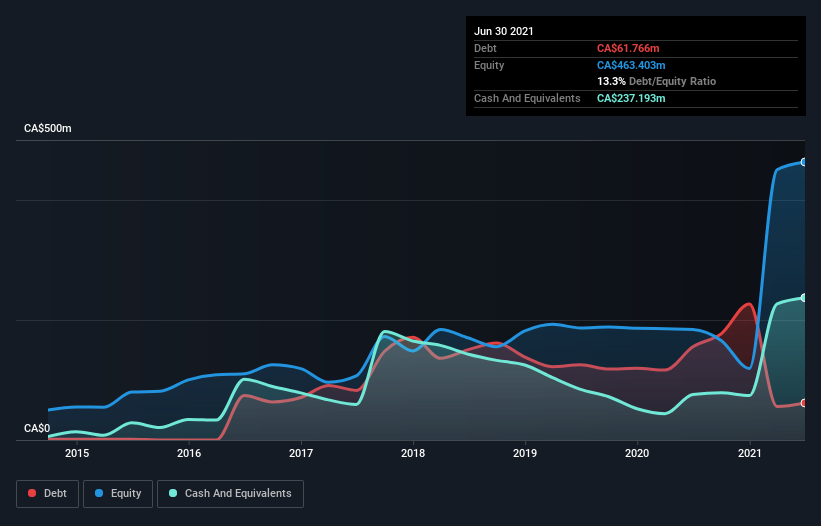
Task: Click the CA$61.766m debt value
Action: [628, 48]
